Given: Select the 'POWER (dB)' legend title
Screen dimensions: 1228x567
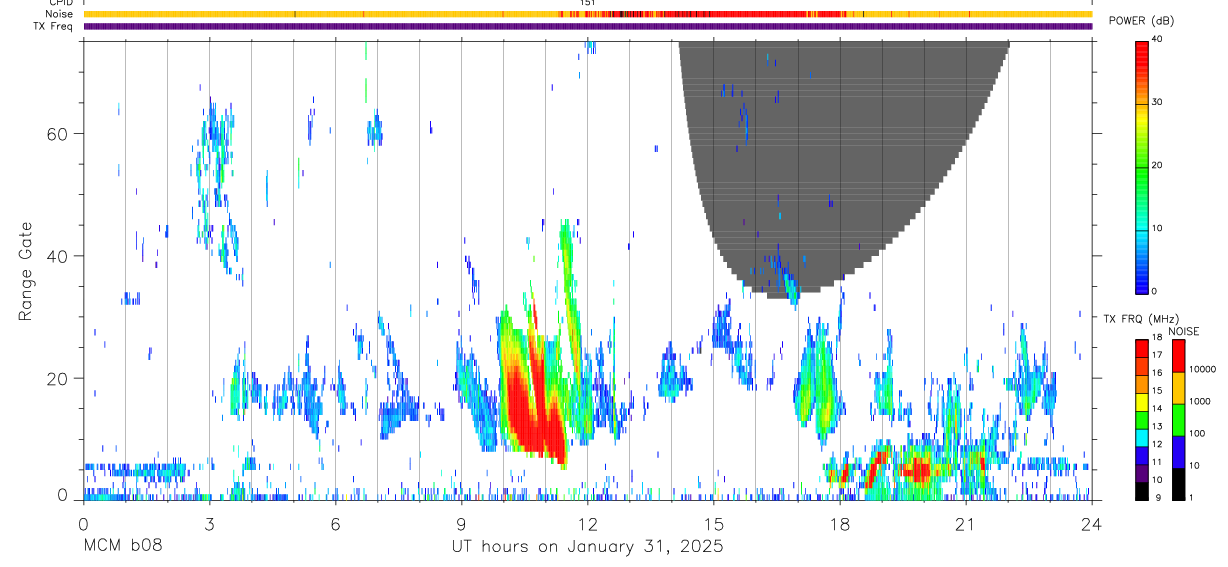Looking at the screenshot, I should (x=1142, y=21).
